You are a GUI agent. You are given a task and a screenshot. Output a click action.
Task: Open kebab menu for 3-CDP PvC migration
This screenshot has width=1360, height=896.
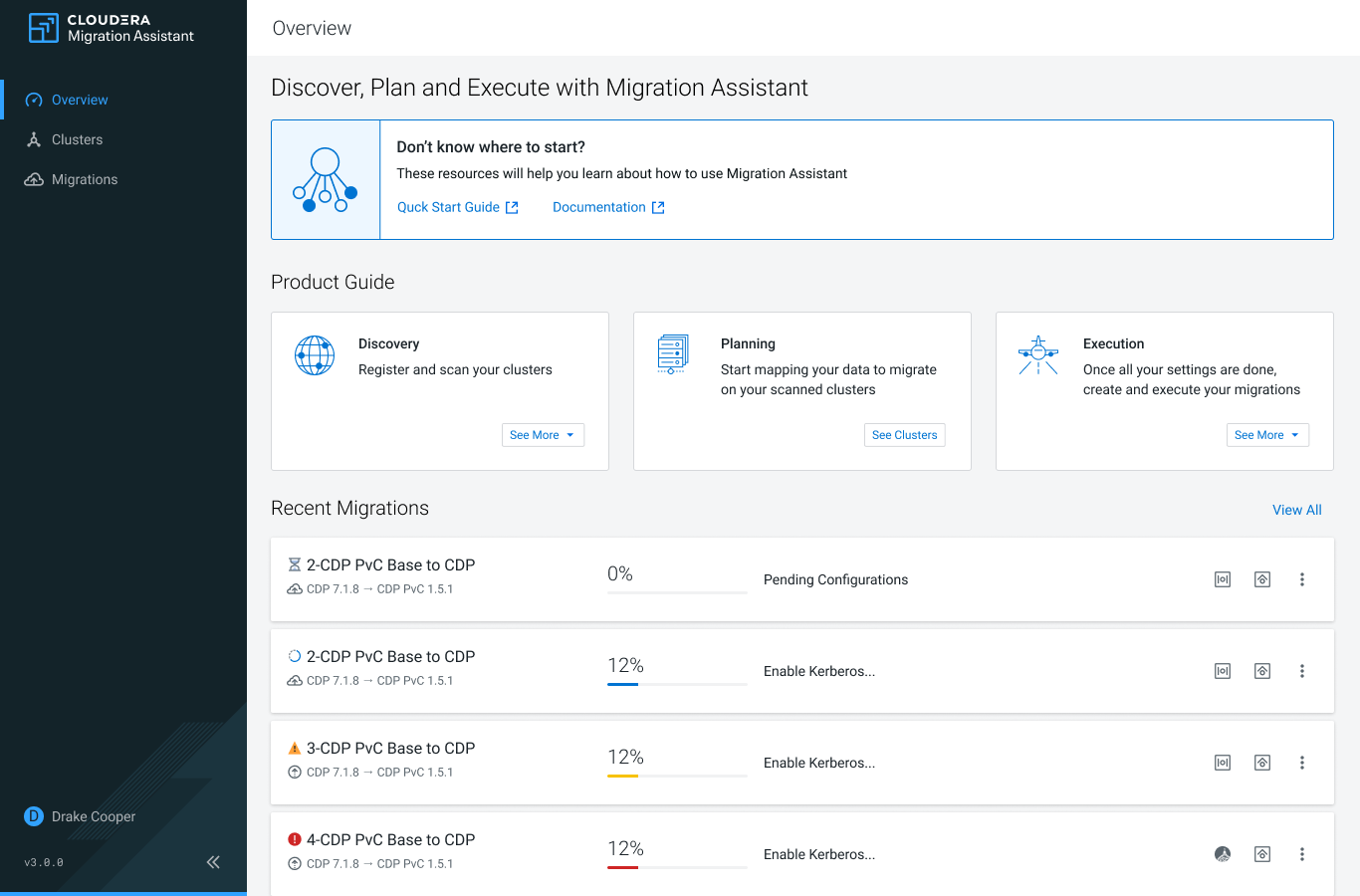tap(1301, 763)
